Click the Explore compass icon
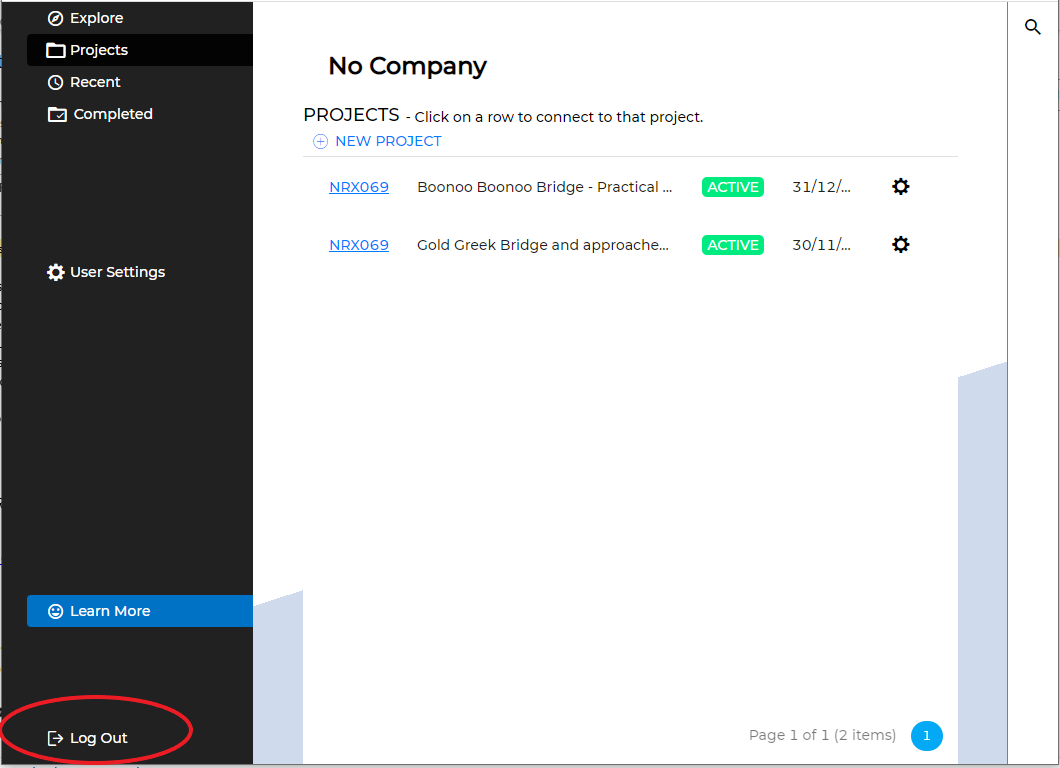This screenshot has height=768, width=1060. point(56,18)
